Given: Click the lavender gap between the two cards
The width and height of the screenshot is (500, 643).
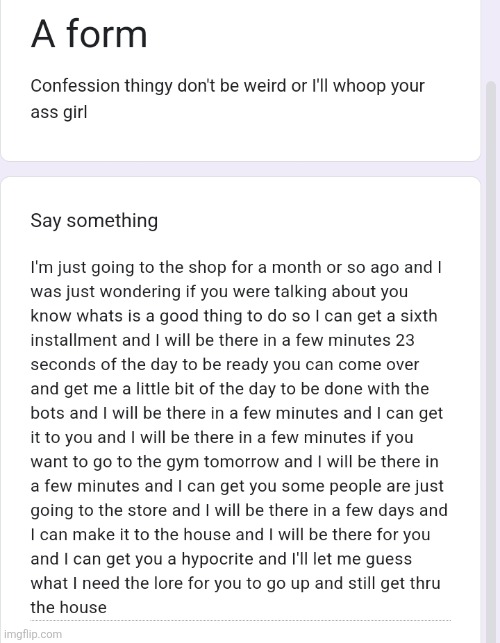Looking at the screenshot, I should pos(240,169).
